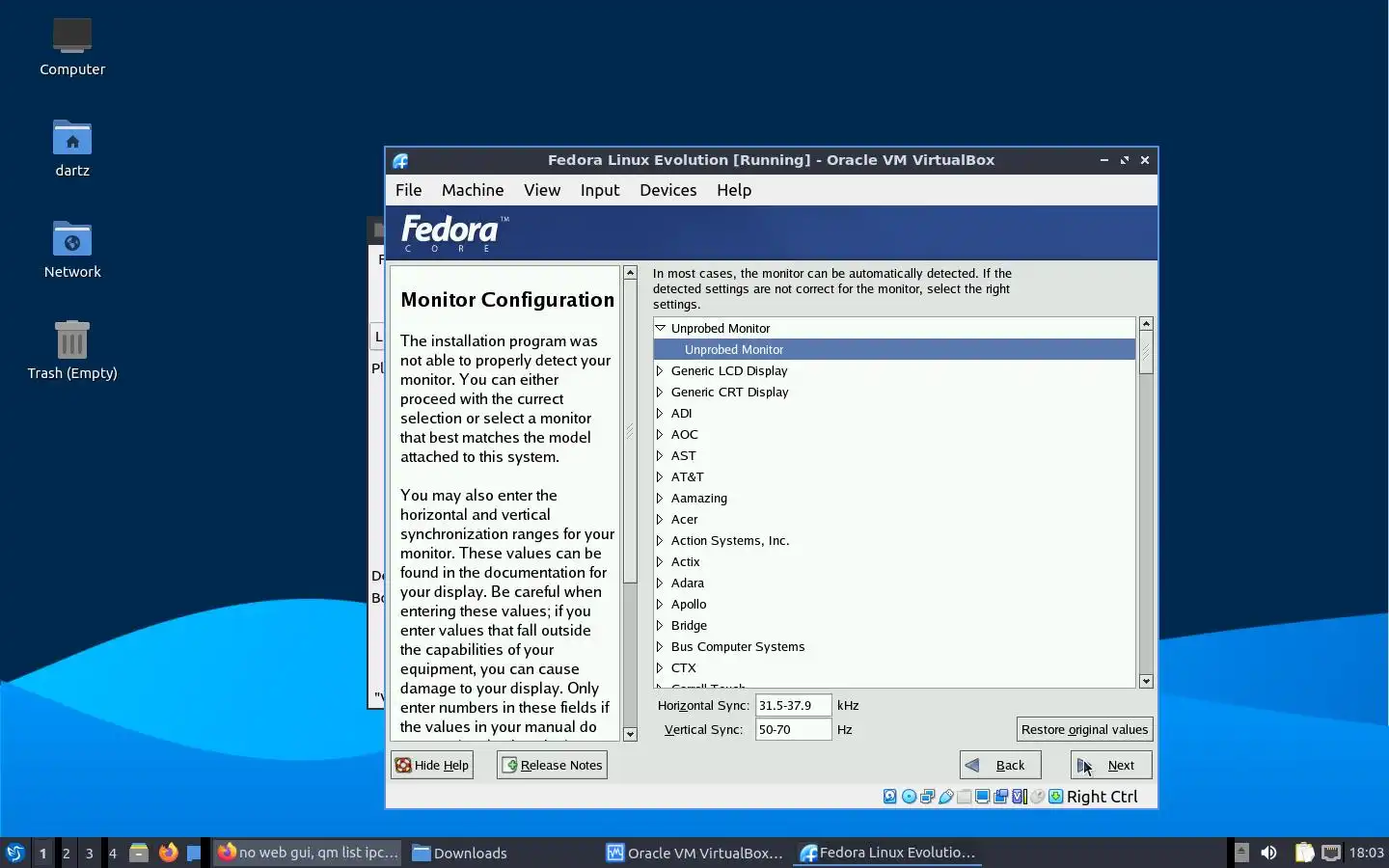
Task: Open the View menu
Action: (542, 190)
